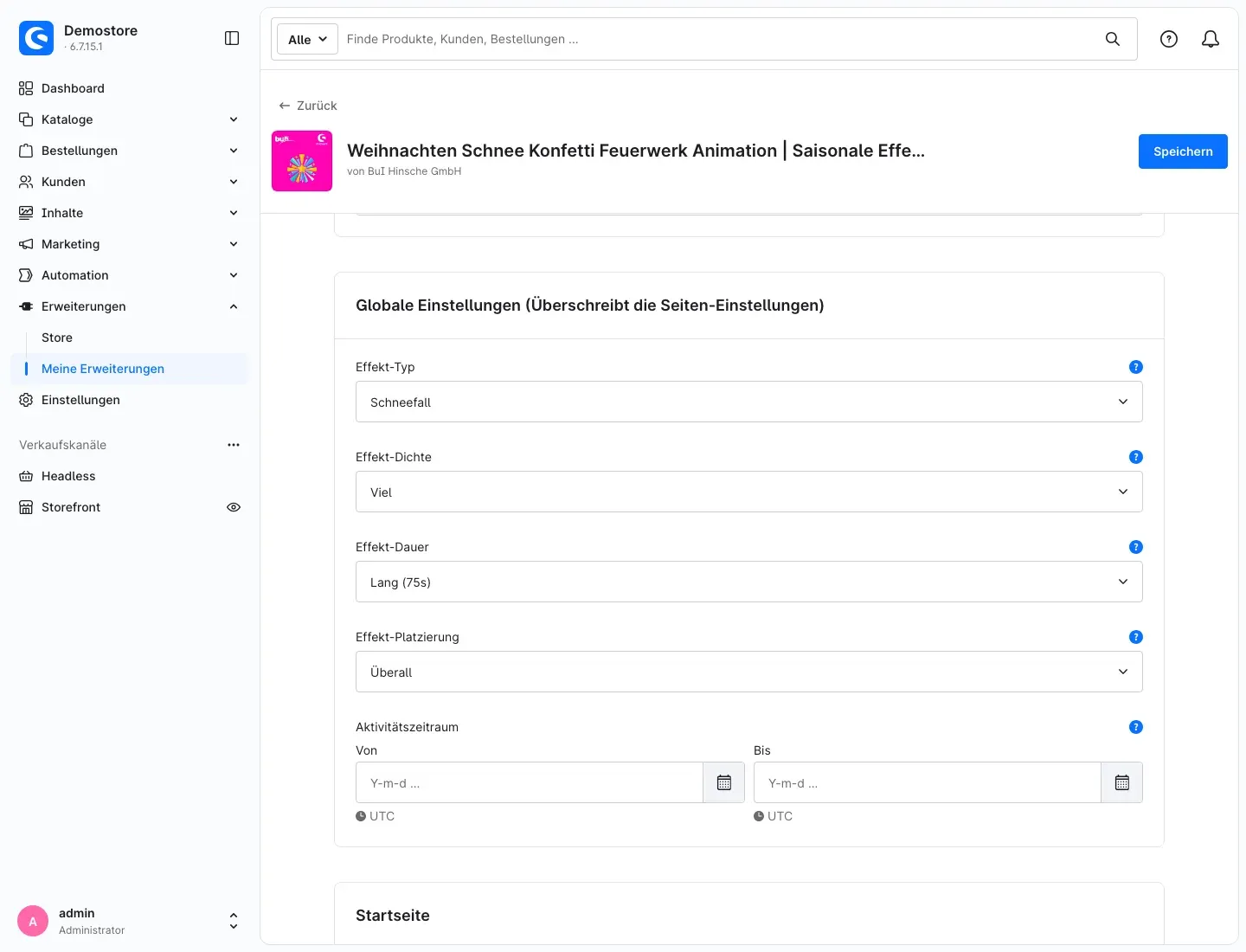
Task: Open the notifications bell
Action: click(1211, 39)
